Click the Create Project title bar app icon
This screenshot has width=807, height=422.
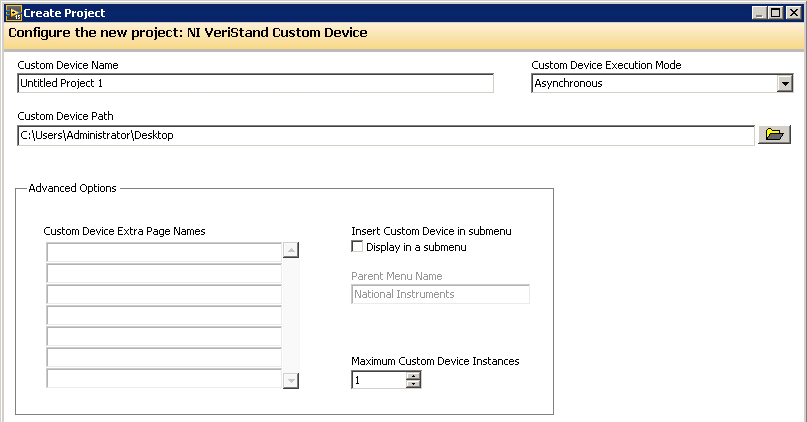tap(13, 13)
